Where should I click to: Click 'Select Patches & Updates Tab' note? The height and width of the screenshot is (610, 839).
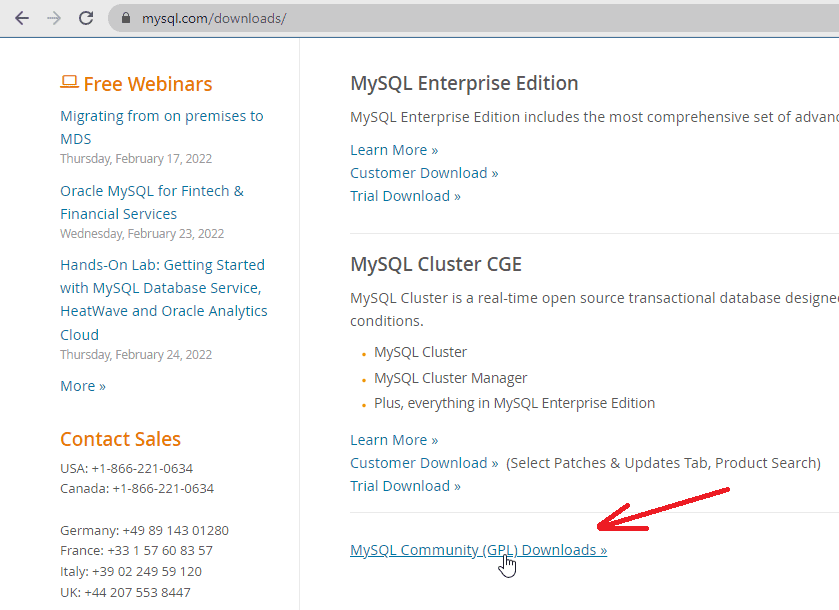point(663,463)
